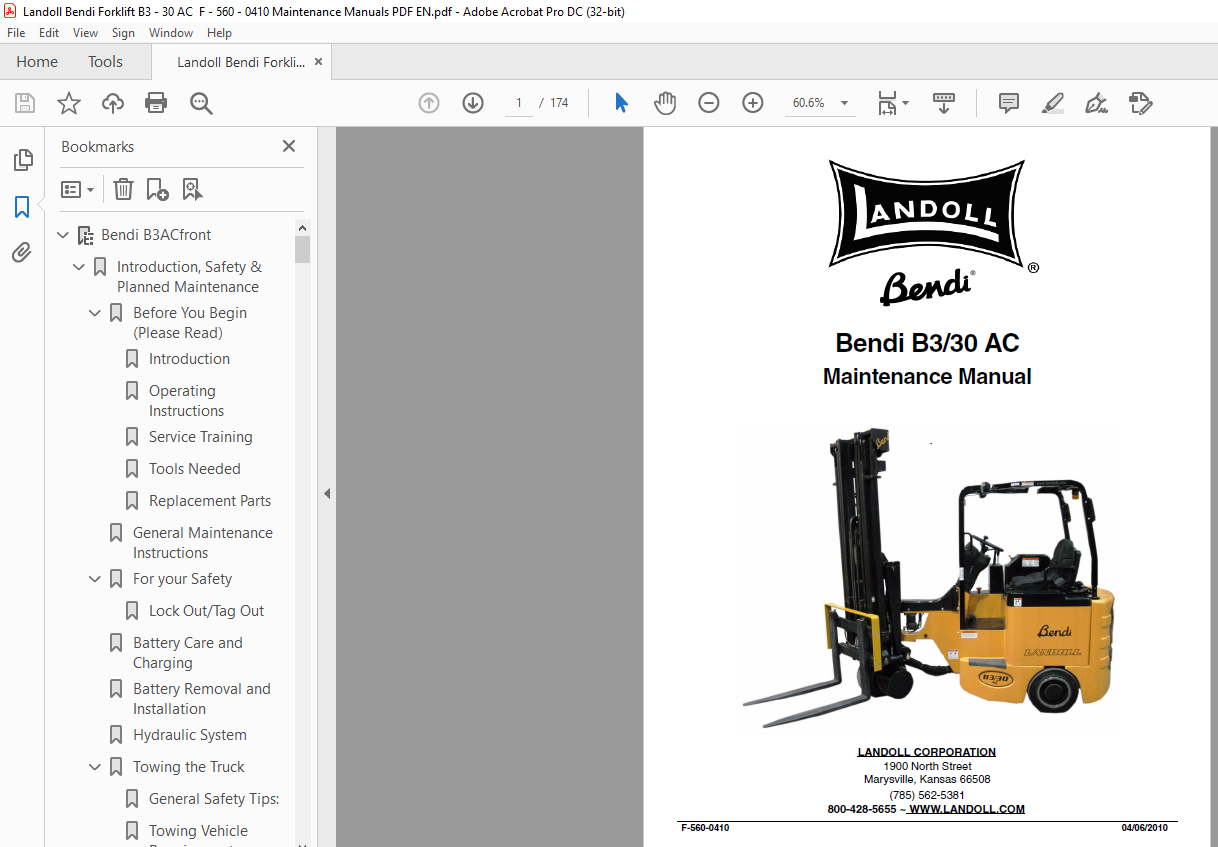Viewport: 1218px width, 847px height.
Task: Select the arrow Selection tool
Action: click(x=621, y=103)
